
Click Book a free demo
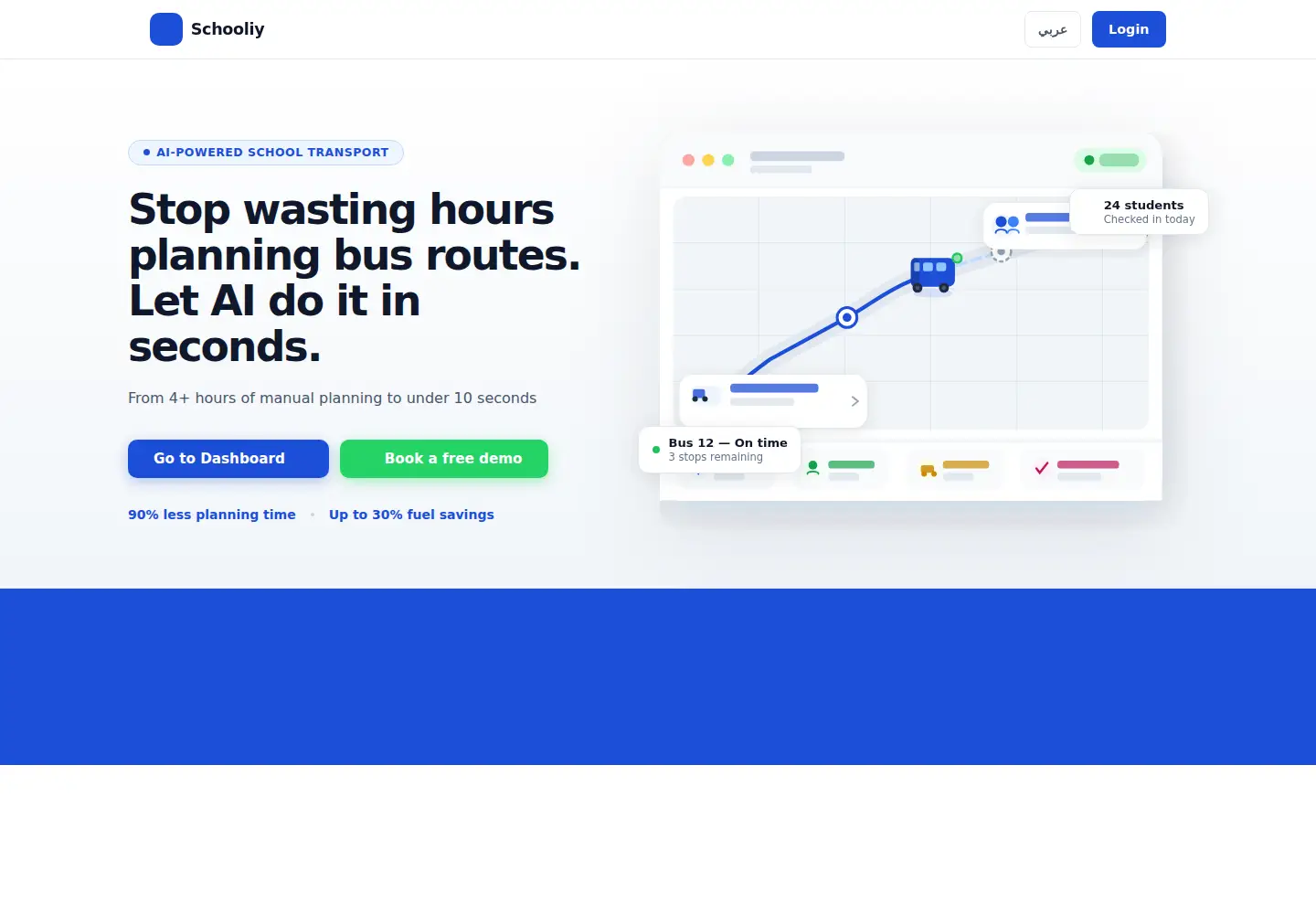coord(444,459)
